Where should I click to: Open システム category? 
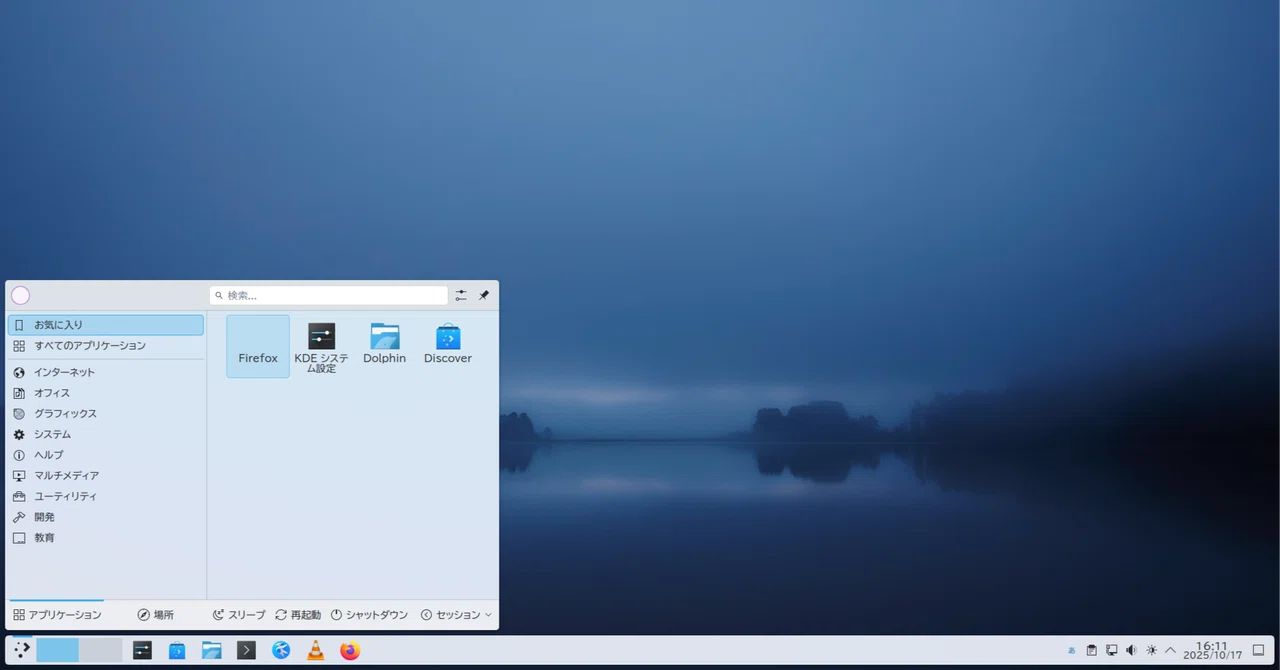(105, 434)
